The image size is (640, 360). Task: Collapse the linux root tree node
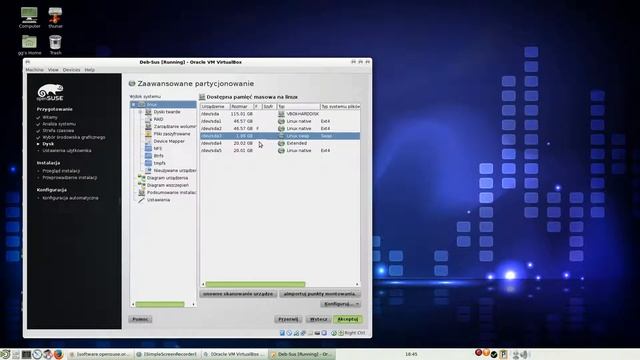(133, 105)
